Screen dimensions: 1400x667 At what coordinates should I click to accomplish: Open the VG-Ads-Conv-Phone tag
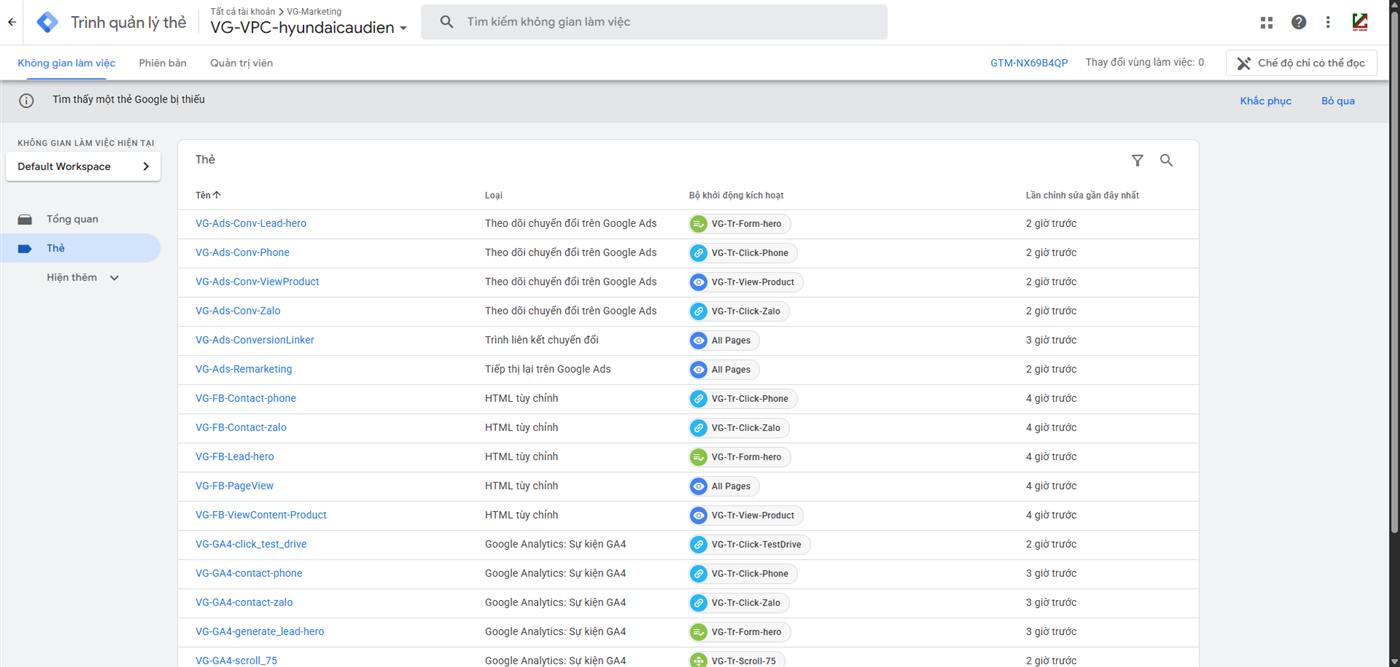tap(242, 253)
